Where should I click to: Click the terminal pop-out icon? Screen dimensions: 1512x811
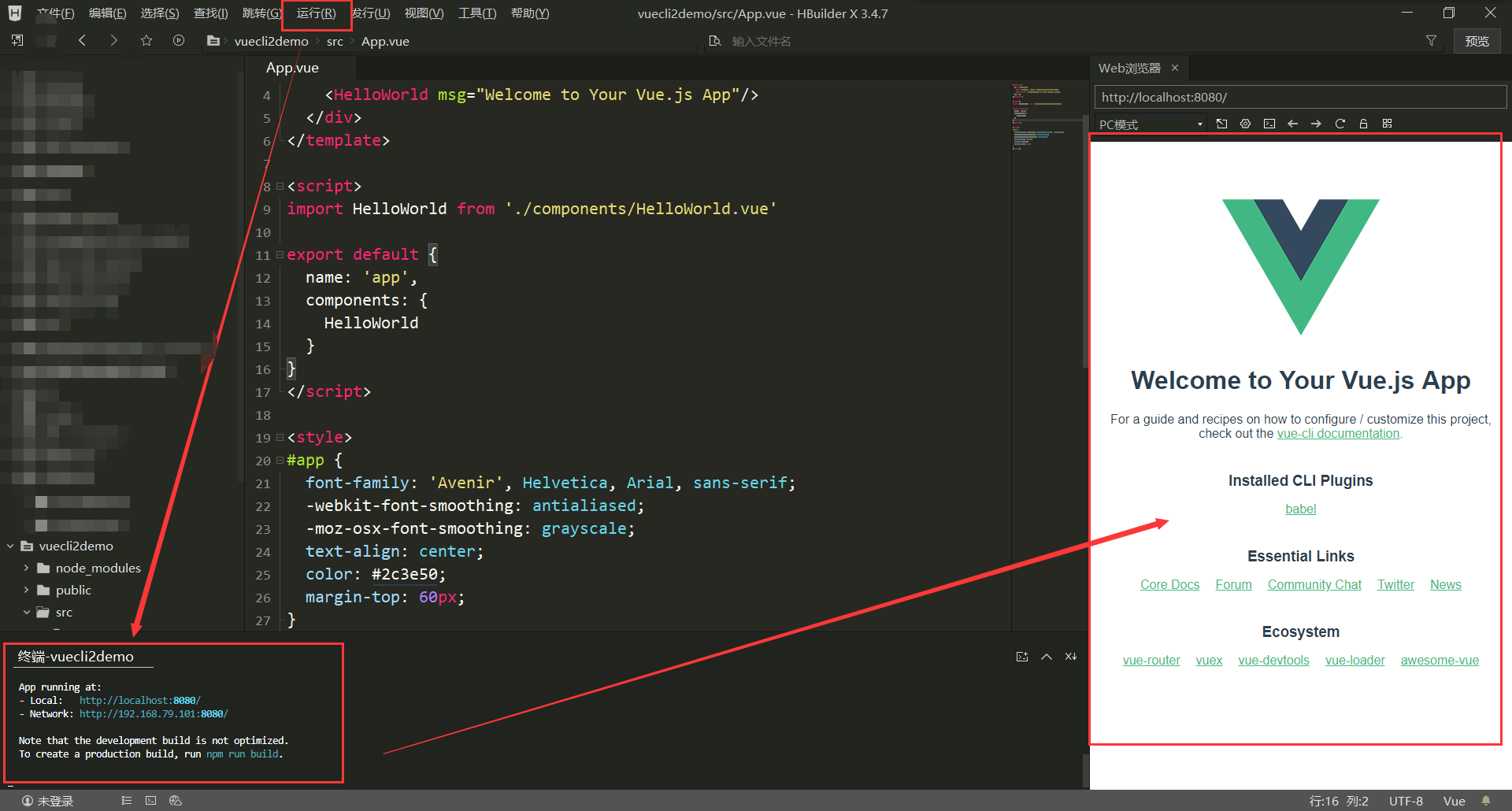(1022, 657)
